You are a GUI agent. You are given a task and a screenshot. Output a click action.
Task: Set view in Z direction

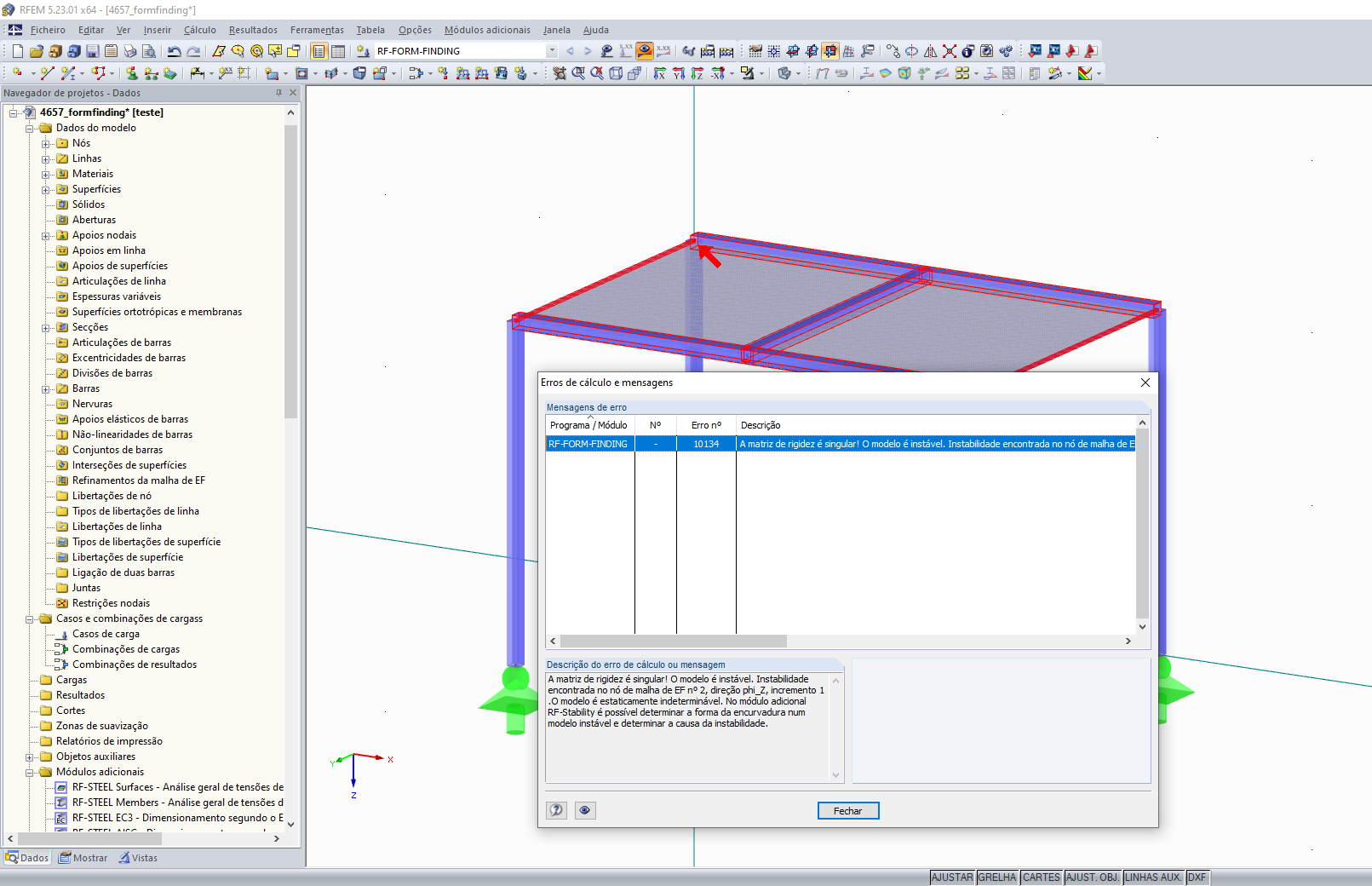click(697, 73)
